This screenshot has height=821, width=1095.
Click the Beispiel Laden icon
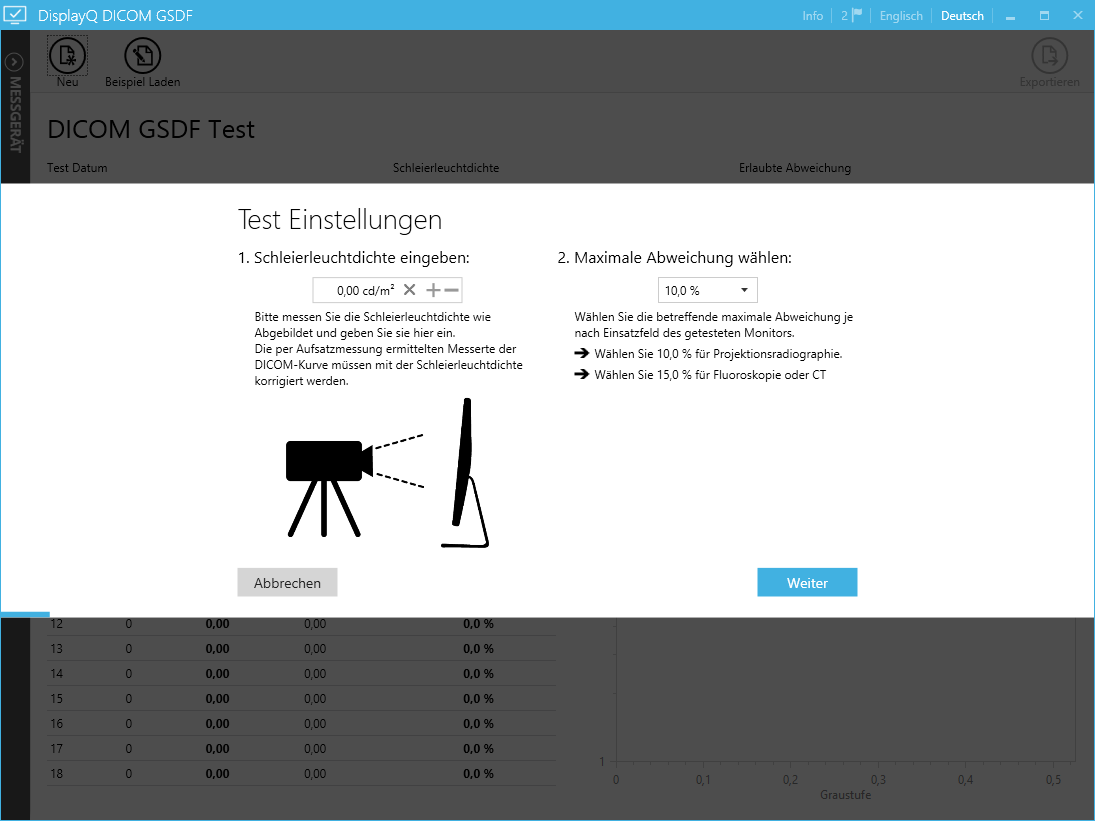coord(142,56)
